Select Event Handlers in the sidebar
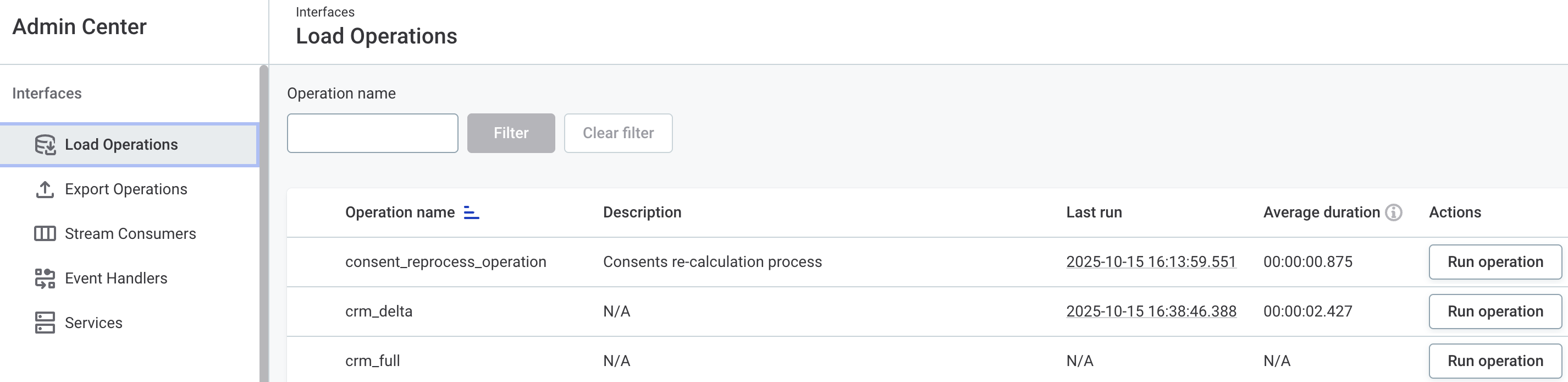Viewport: 1568px width, 382px height. point(115,279)
